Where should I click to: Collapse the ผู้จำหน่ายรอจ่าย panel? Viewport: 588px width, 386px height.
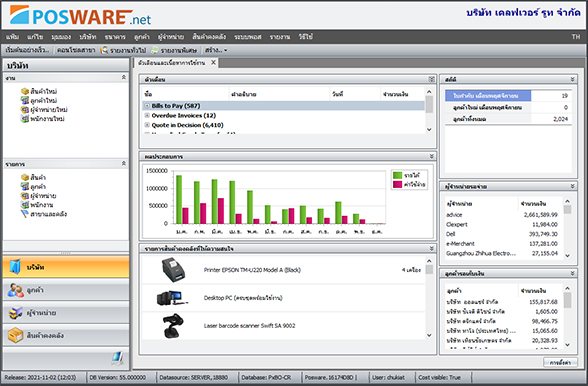click(x=572, y=186)
